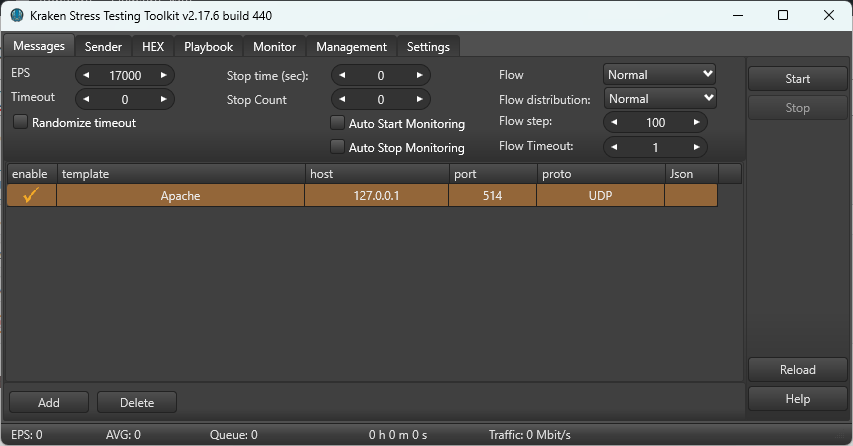853x446 pixels.
Task: Sort by the port column header
Action: 493,174
